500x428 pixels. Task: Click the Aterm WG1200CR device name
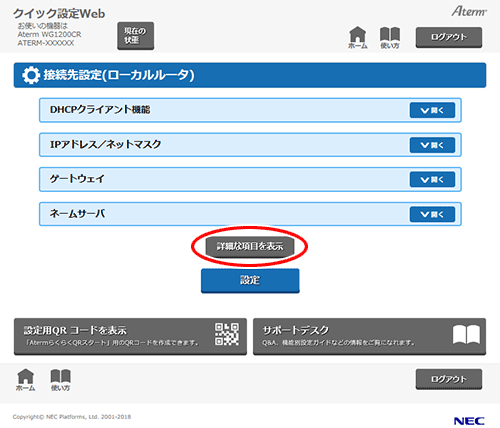49,34
